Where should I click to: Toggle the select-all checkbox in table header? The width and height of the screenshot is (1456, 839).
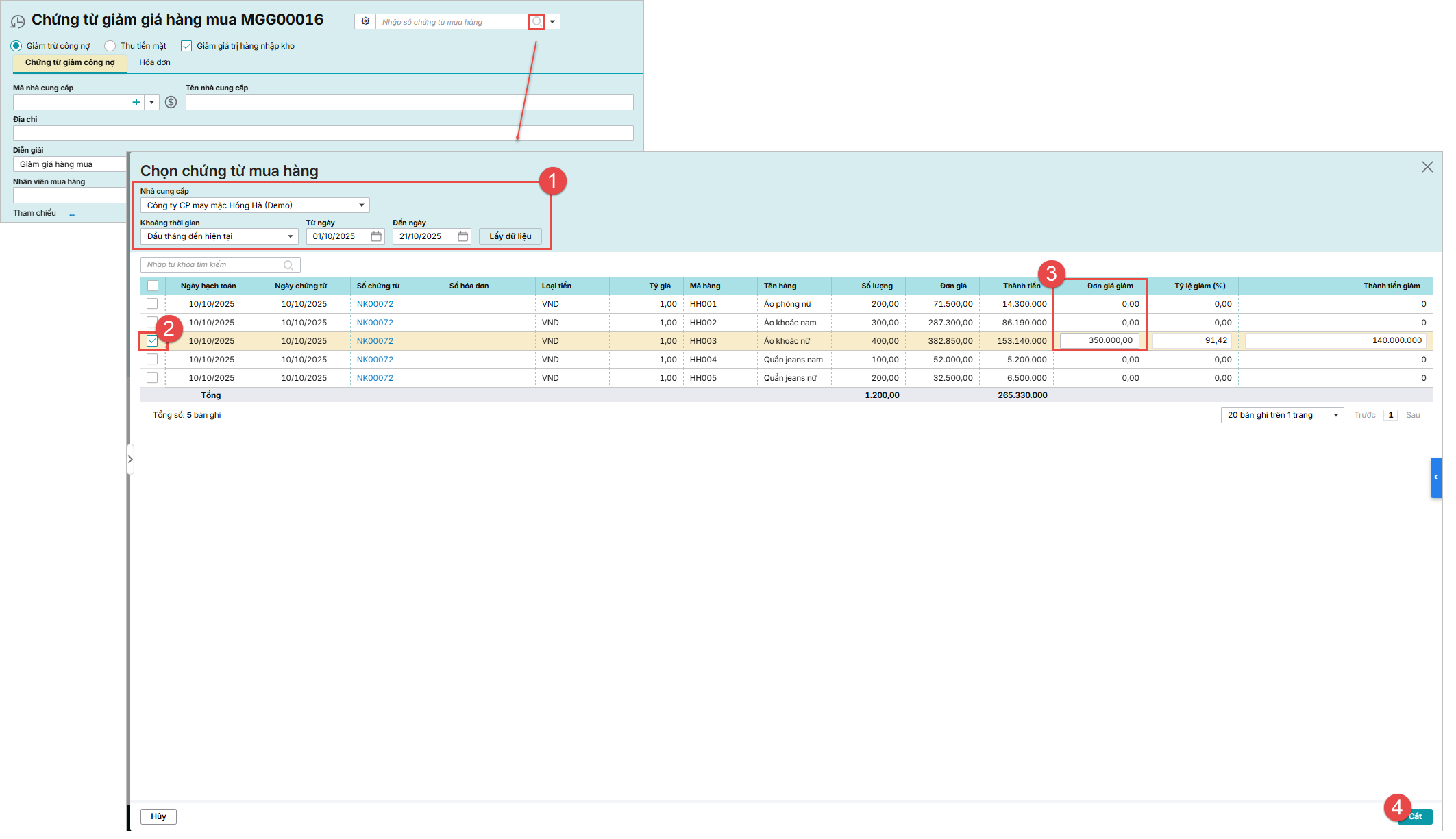[152, 286]
